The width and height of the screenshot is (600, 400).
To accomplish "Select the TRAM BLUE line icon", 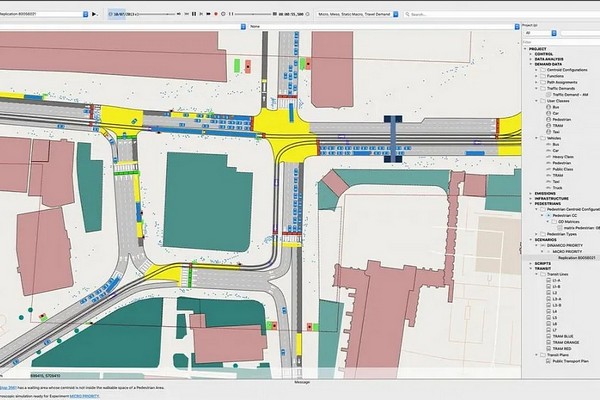I will click(548, 336).
